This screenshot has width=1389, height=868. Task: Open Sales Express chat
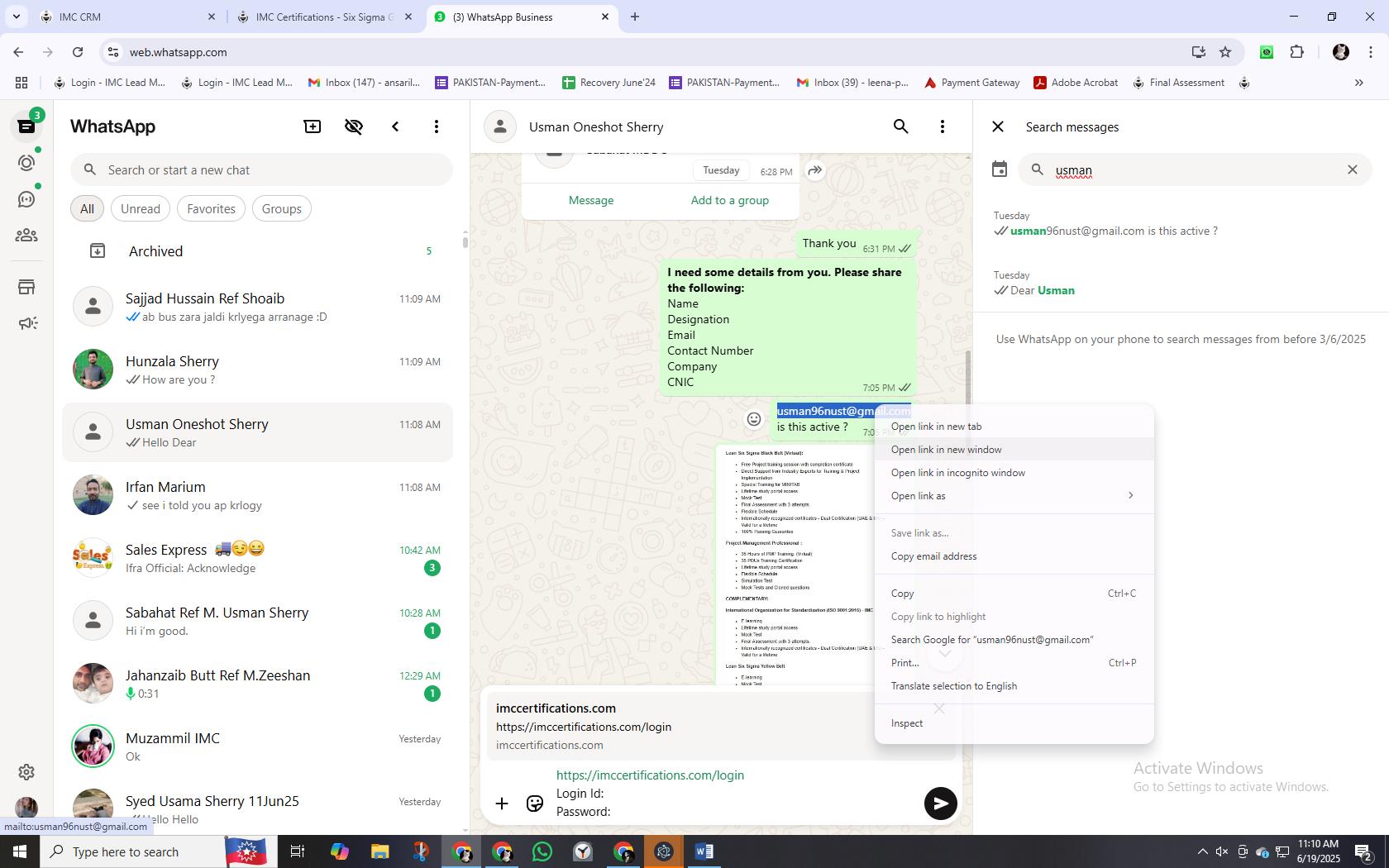(x=258, y=558)
